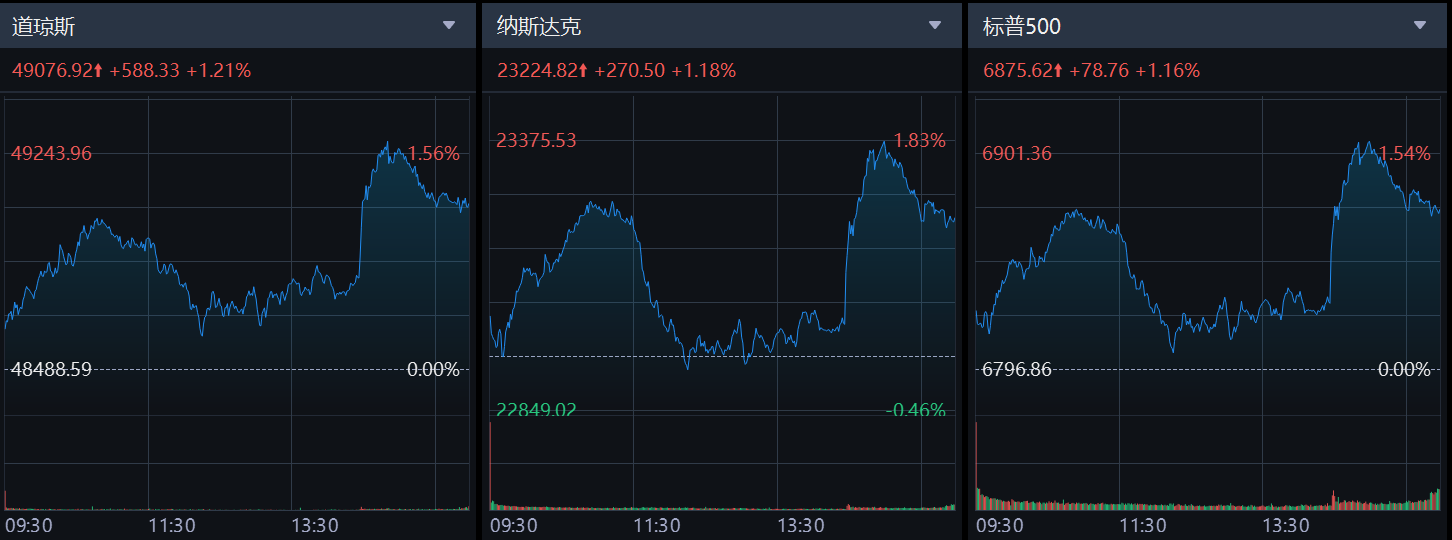Click the Dow Jones change +588.33
The image size is (1452, 540).
pyautogui.click(x=144, y=71)
